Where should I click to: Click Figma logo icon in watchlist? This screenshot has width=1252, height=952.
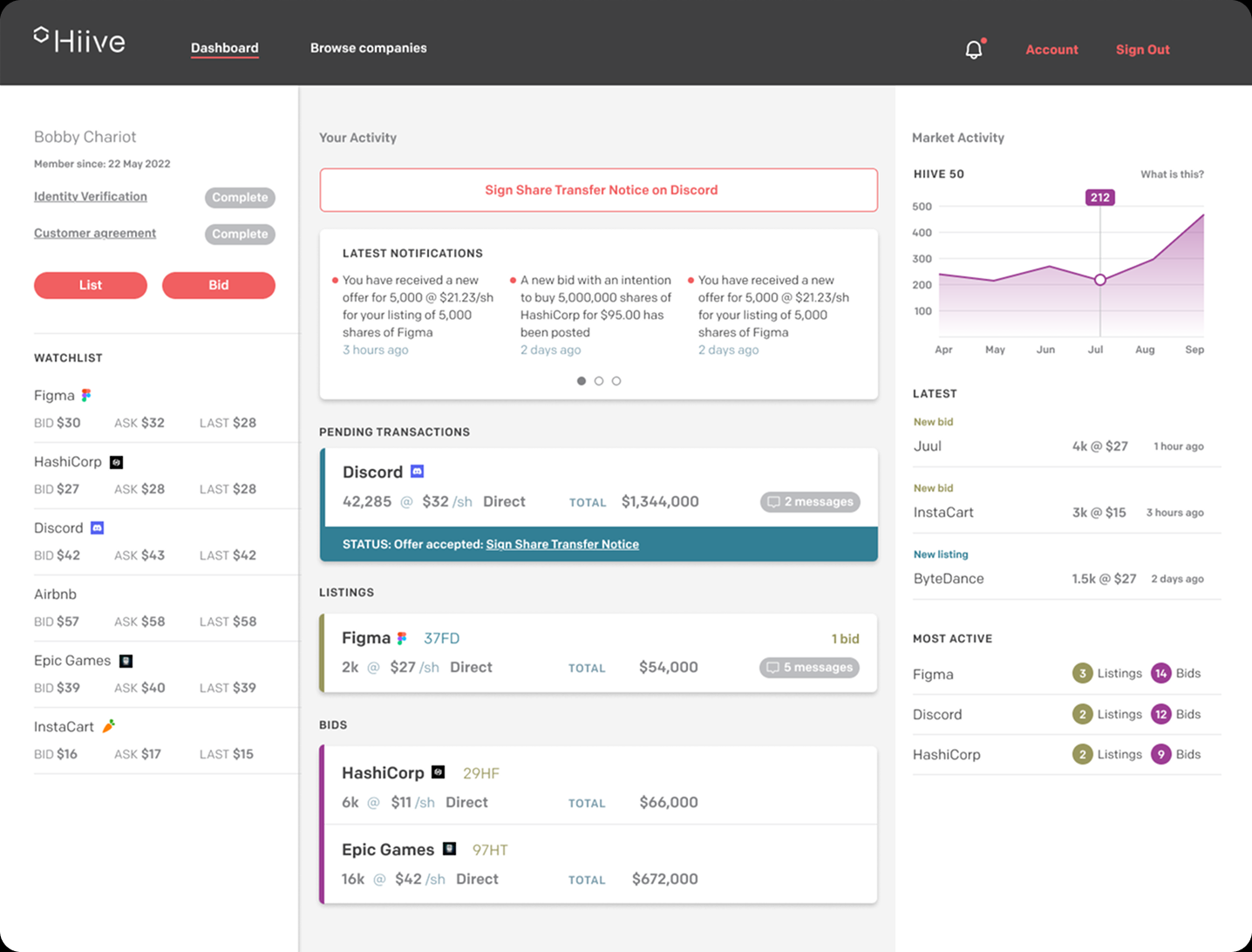[x=86, y=395]
